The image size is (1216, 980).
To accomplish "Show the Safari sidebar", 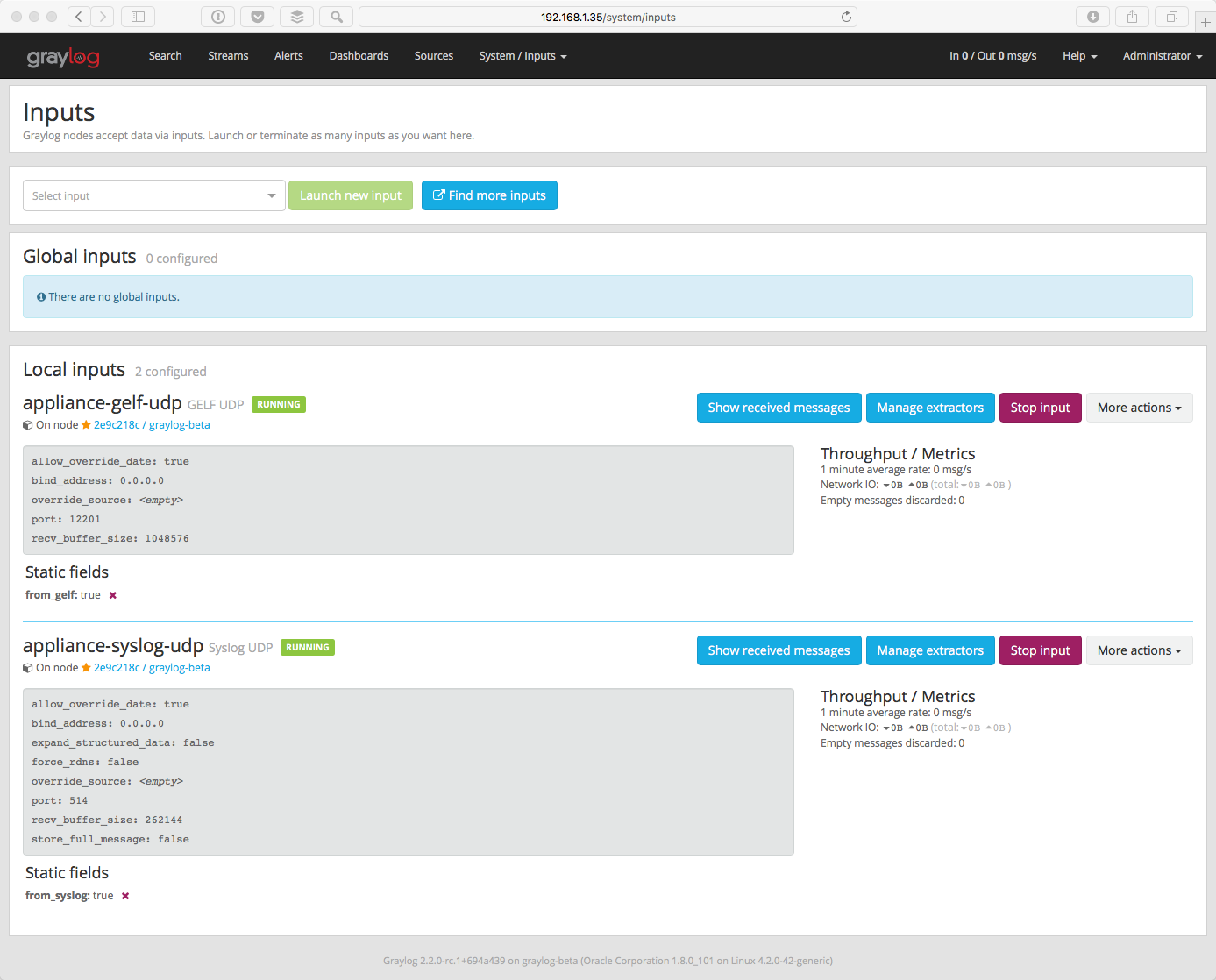I will click(x=138, y=17).
